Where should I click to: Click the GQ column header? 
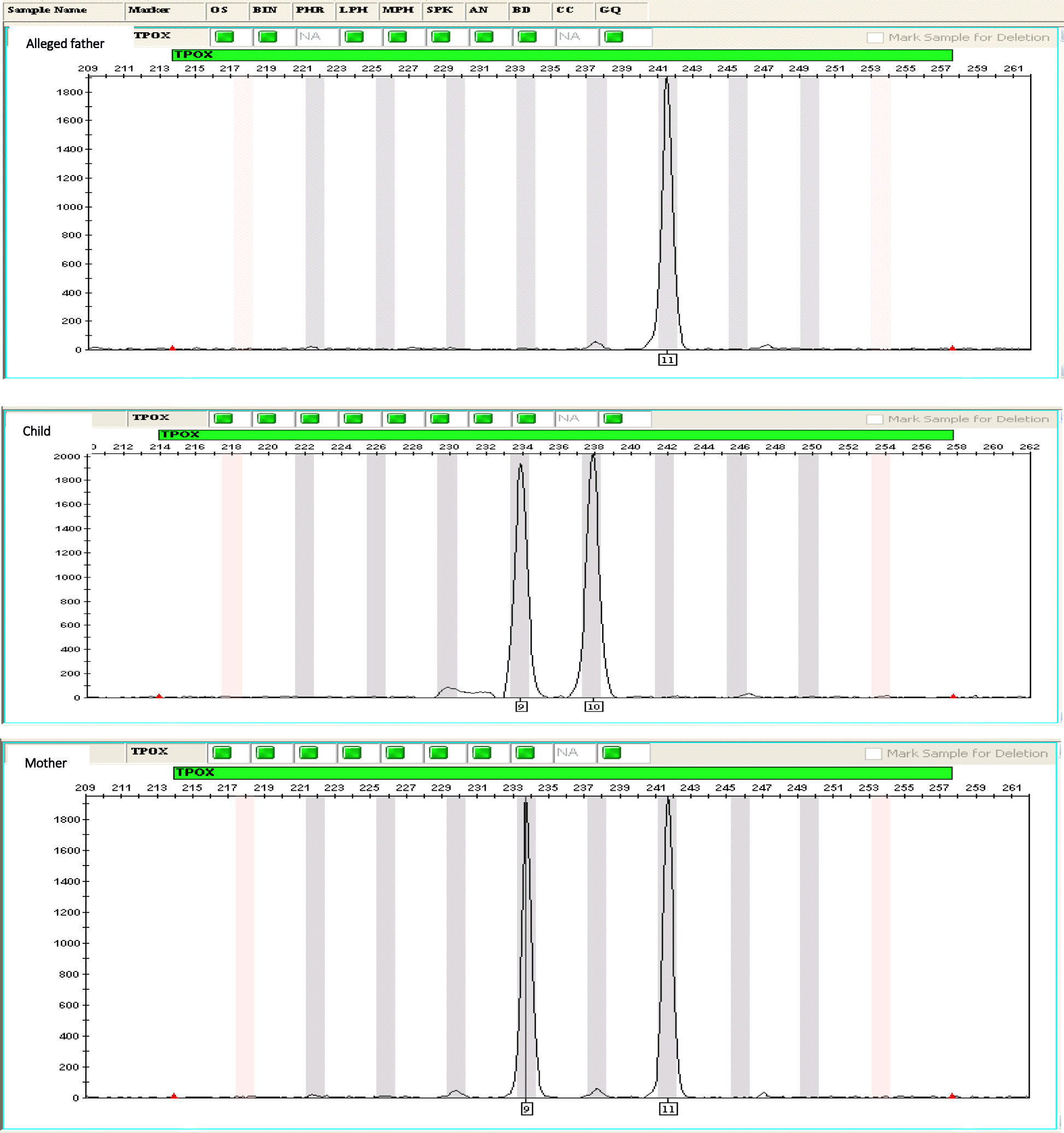coord(621,10)
